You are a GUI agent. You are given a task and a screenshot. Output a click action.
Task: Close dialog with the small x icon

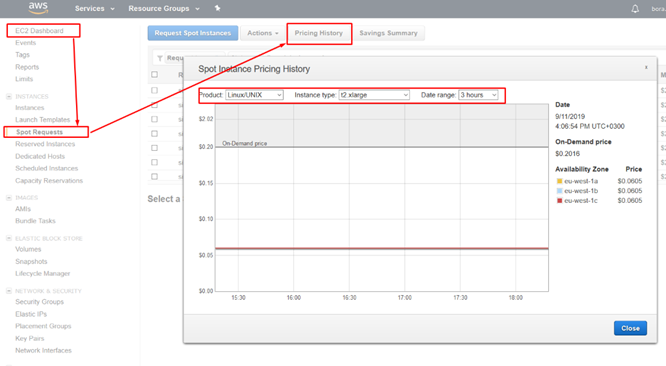coord(646,67)
